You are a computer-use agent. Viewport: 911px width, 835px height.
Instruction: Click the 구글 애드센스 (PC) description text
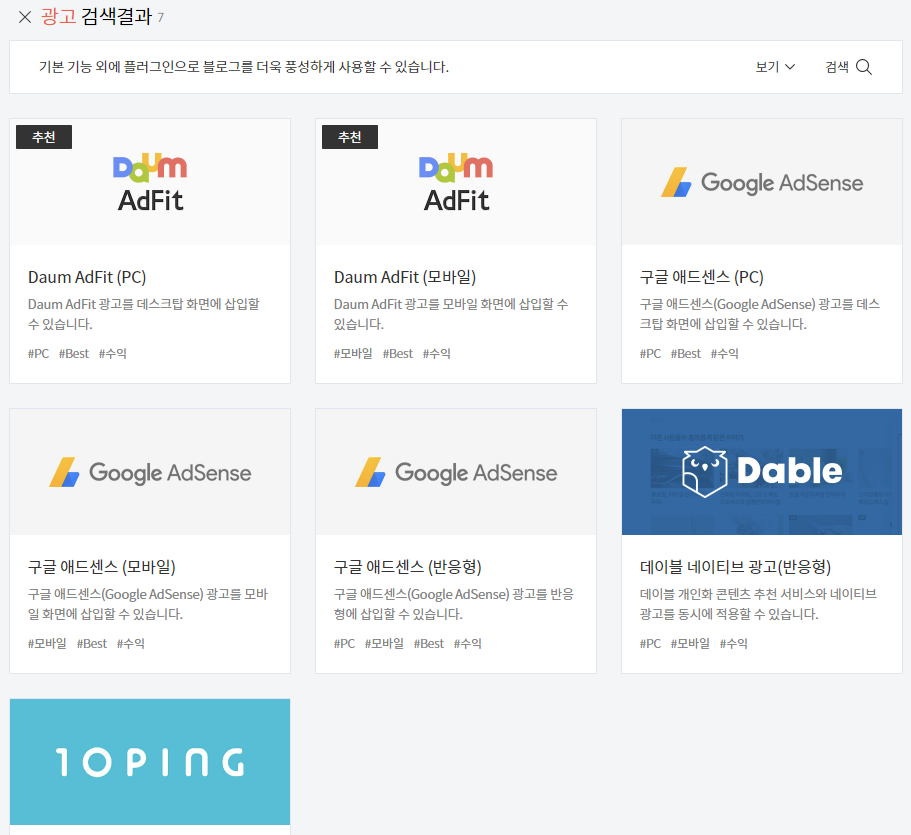click(760, 314)
